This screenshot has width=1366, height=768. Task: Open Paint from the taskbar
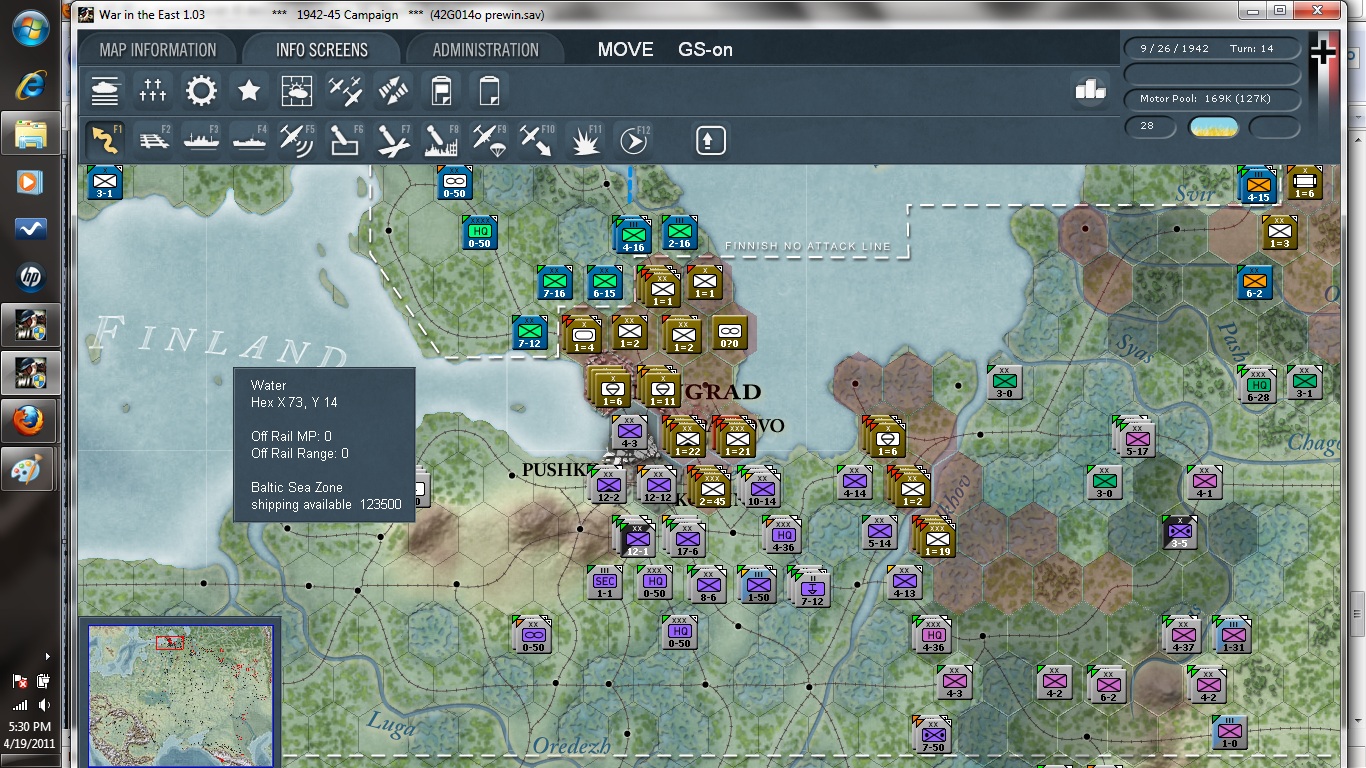pos(30,468)
